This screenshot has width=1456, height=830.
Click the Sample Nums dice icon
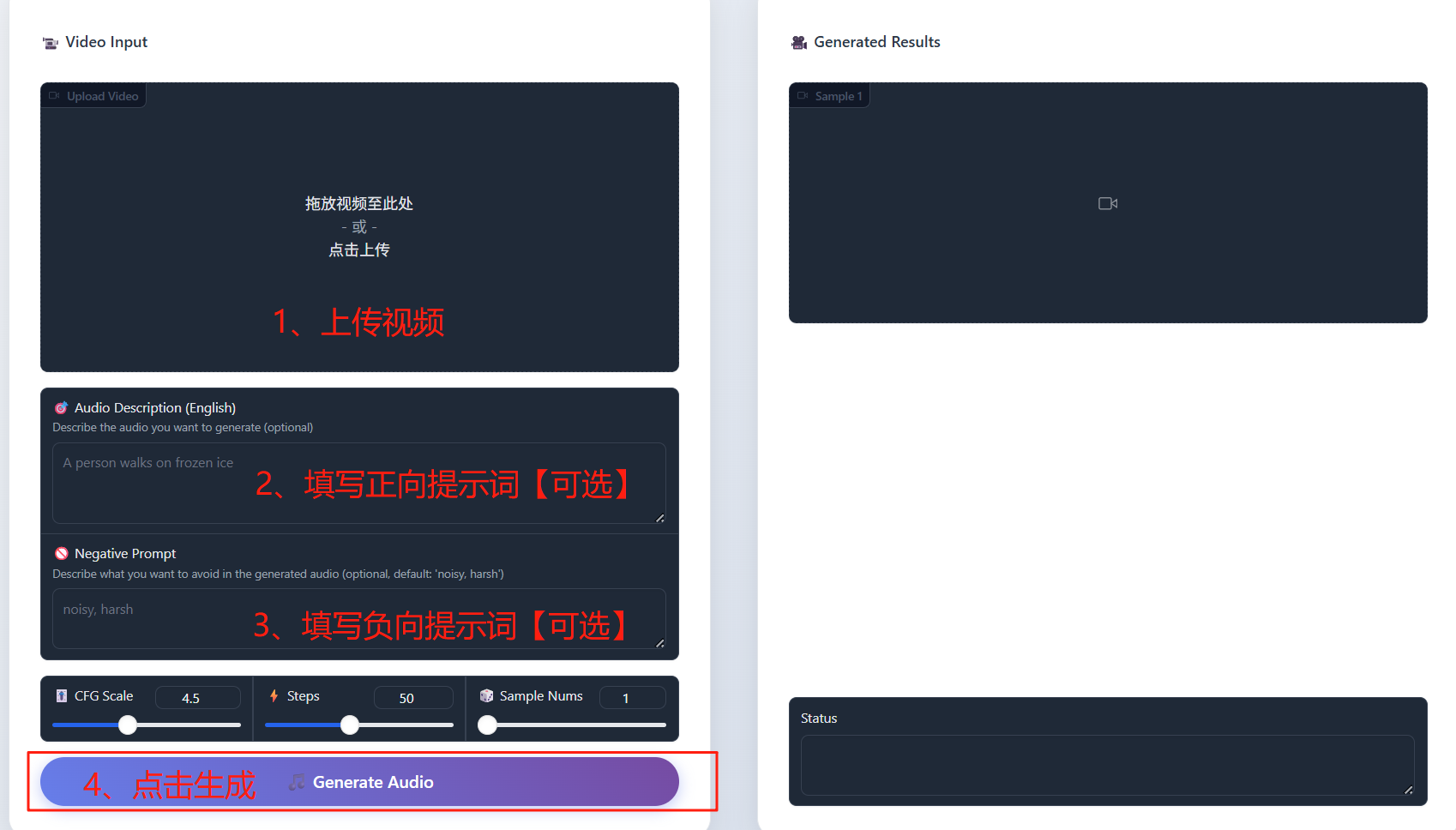486,695
